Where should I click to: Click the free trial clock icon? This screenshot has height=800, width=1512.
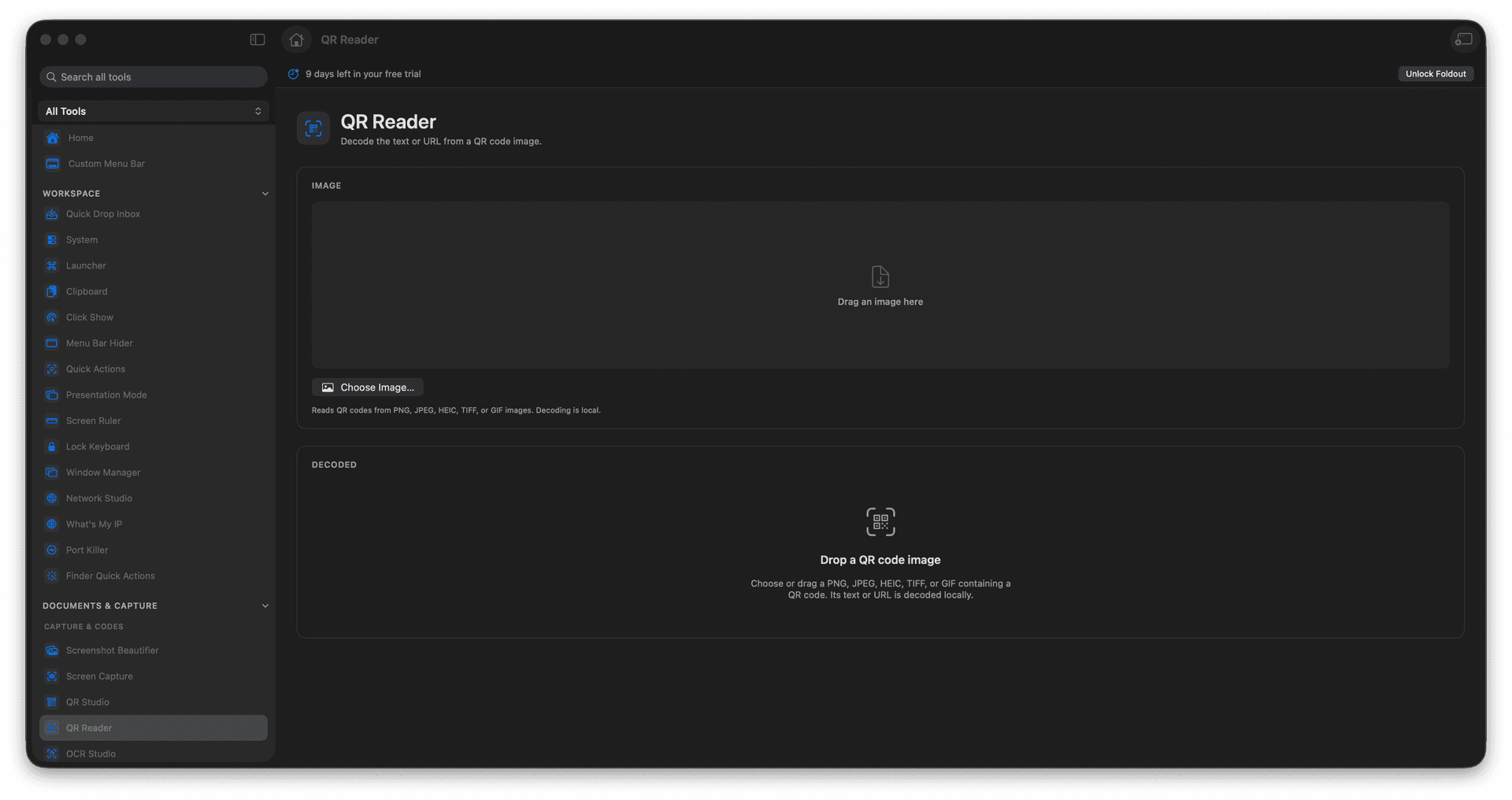pos(293,74)
